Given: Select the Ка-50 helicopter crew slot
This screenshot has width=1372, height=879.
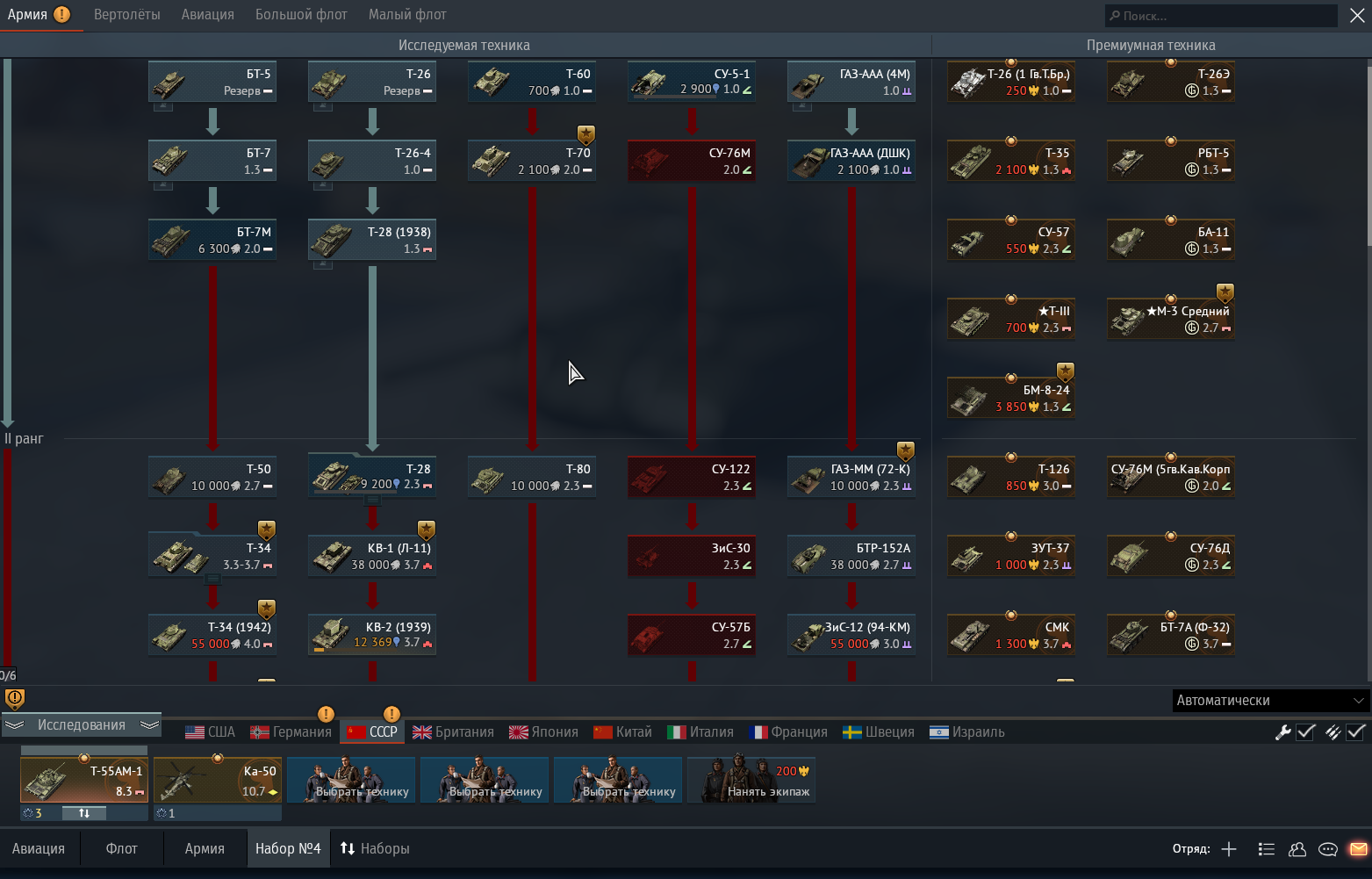Looking at the screenshot, I should (x=218, y=780).
